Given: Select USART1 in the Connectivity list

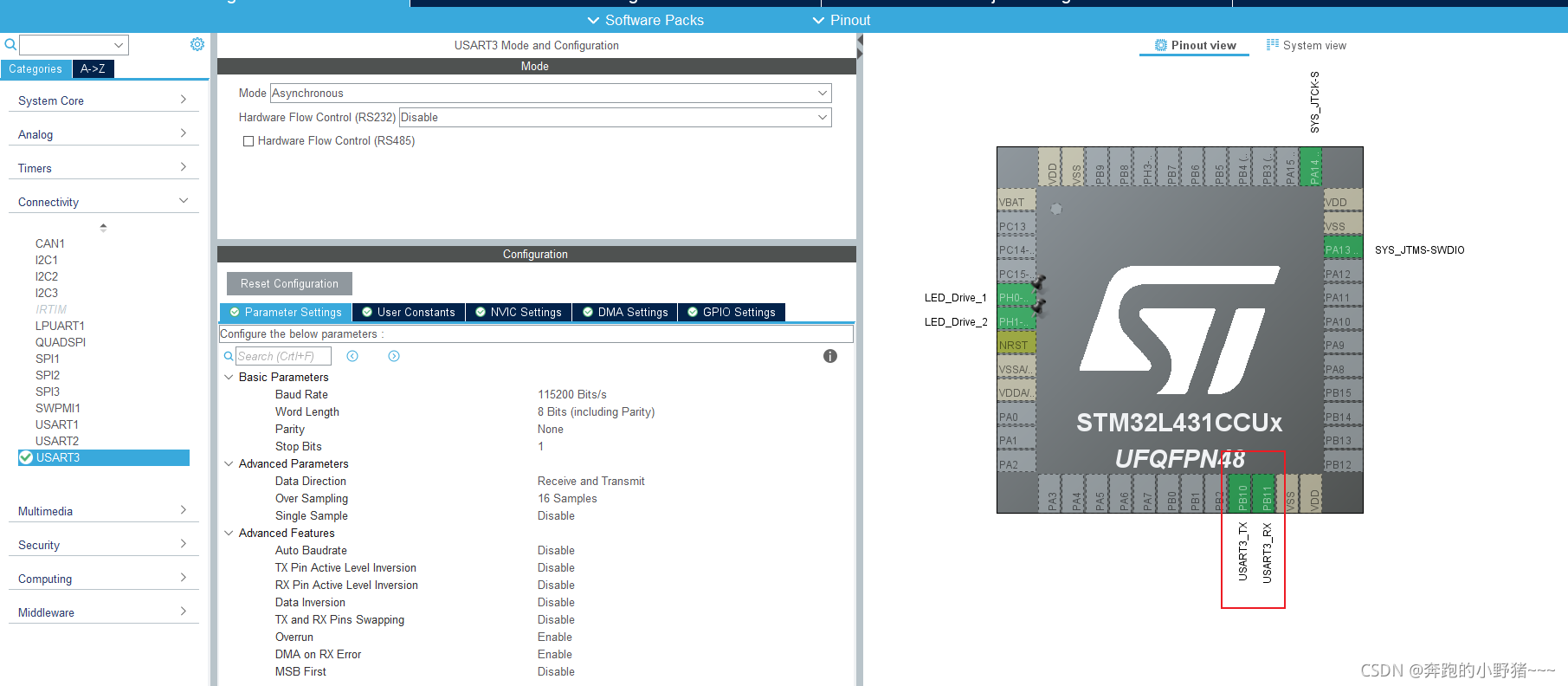Looking at the screenshot, I should [x=57, y=424].
